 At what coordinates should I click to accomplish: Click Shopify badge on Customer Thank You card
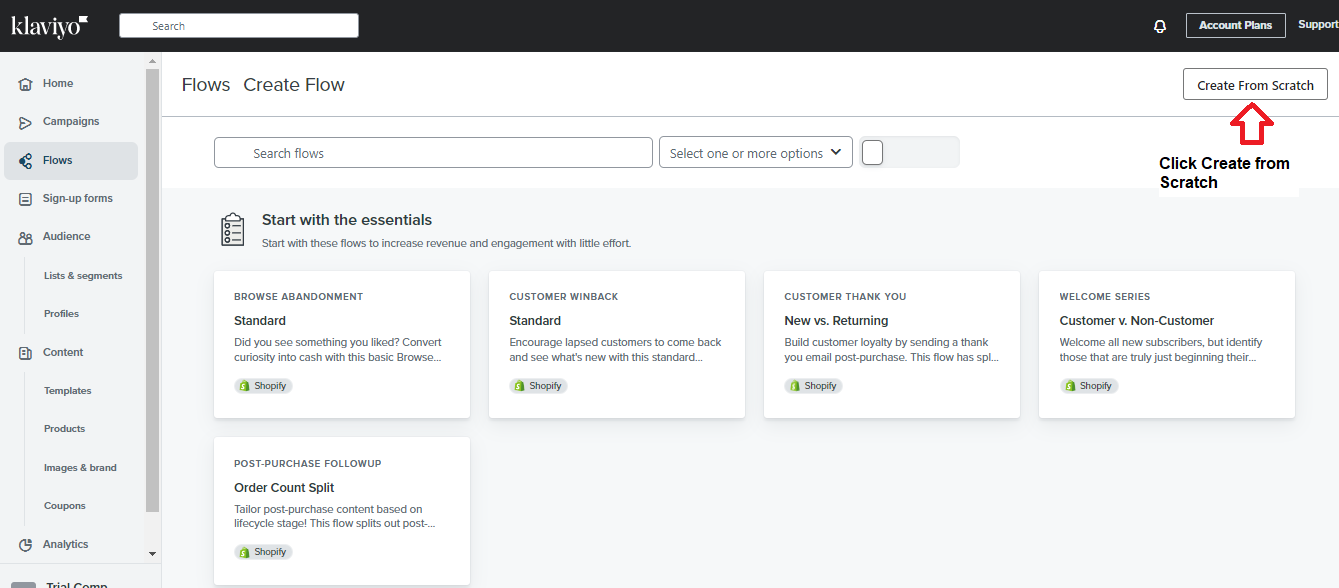tap(814, 386)
